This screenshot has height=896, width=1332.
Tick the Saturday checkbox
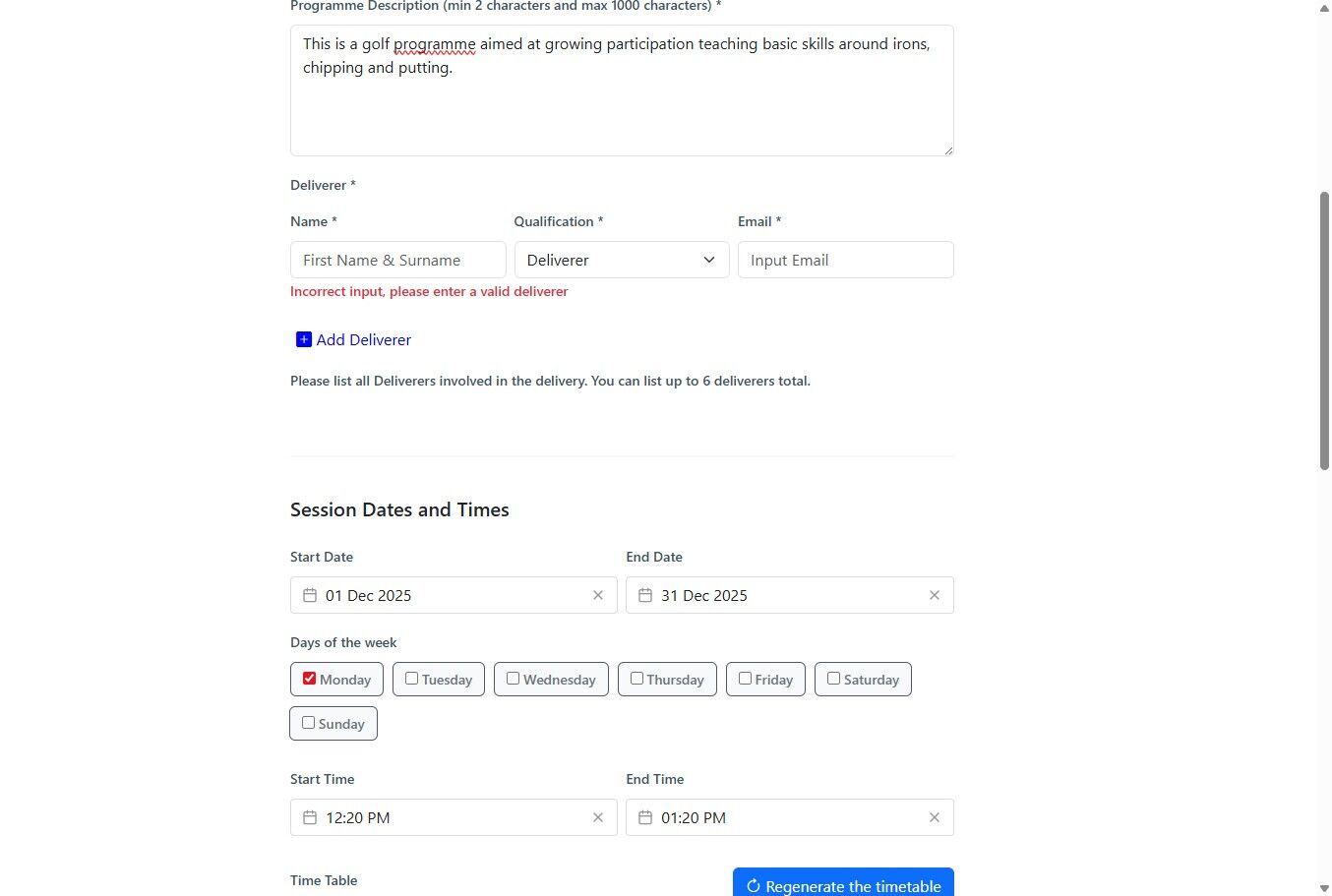coord(833,679)
